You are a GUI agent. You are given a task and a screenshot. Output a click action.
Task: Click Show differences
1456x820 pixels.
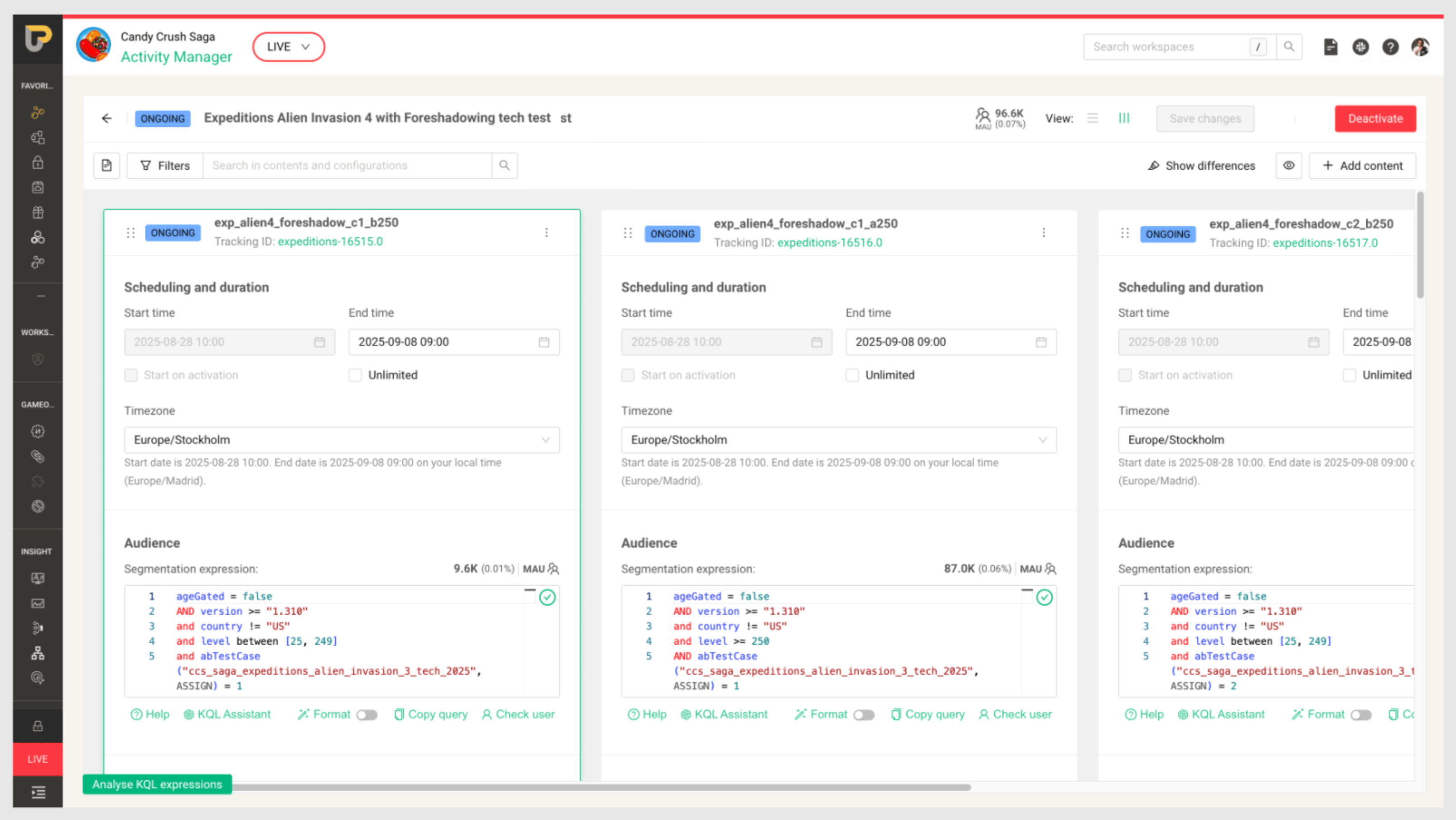1202,166
